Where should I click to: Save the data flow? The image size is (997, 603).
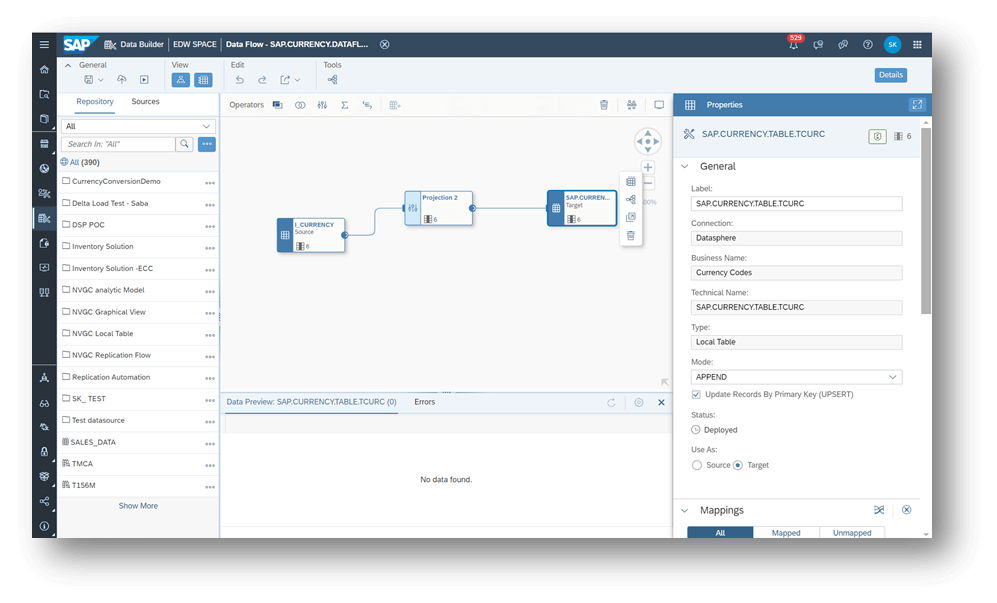(x=88, y=80)
